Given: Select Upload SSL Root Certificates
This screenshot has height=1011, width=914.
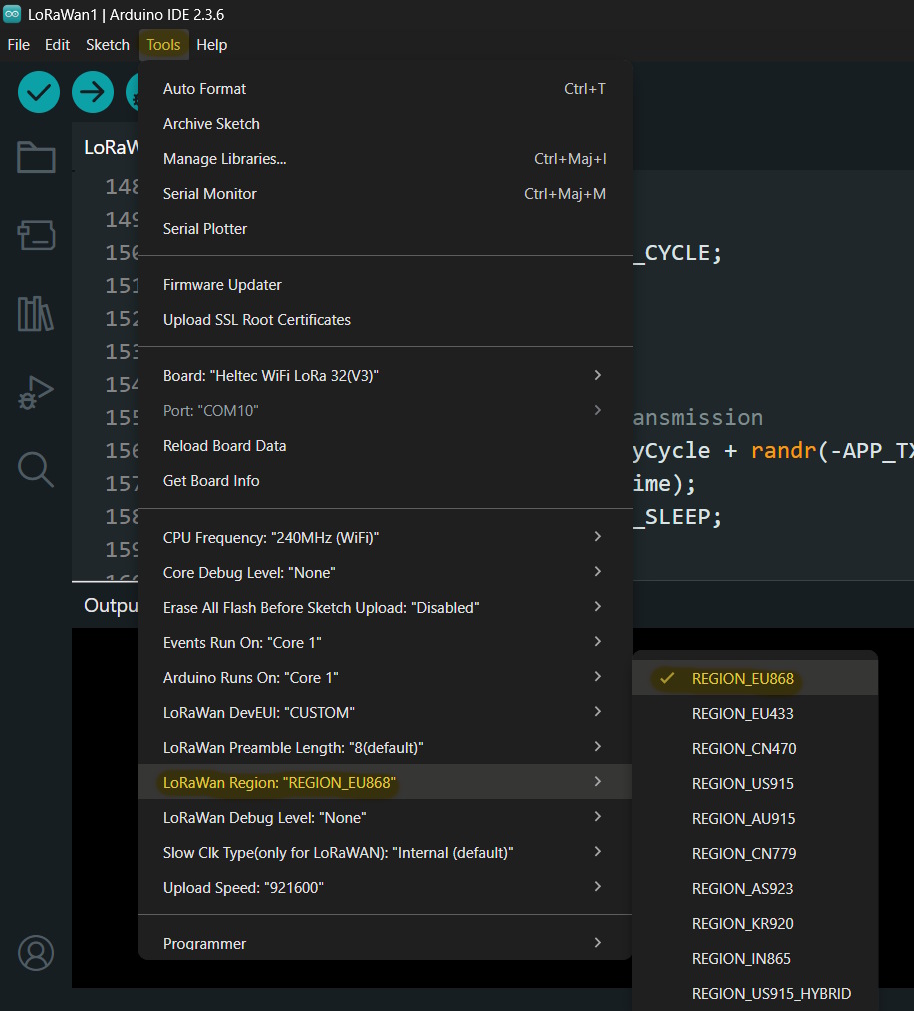Looking at the screenshot, I should [x=385, y=320].
